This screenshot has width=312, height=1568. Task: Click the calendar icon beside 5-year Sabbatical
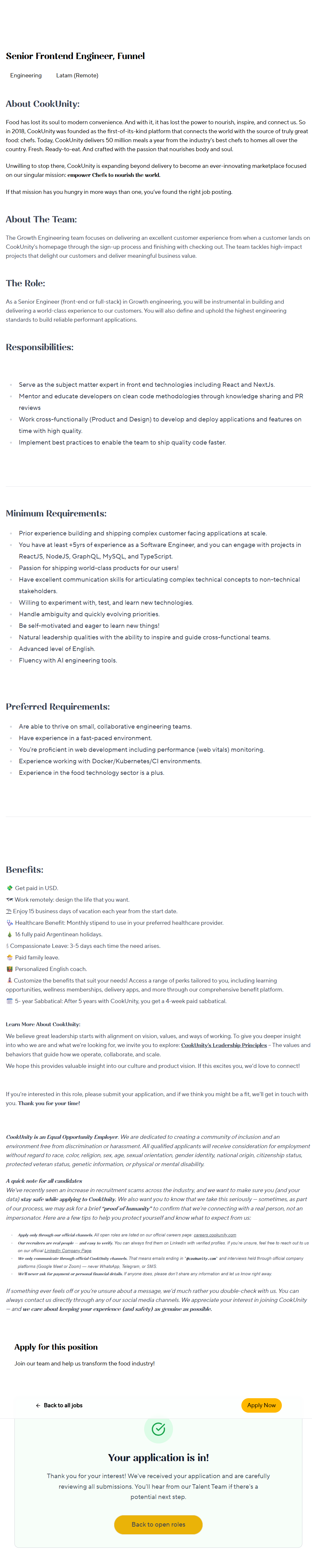(9, 1001)
